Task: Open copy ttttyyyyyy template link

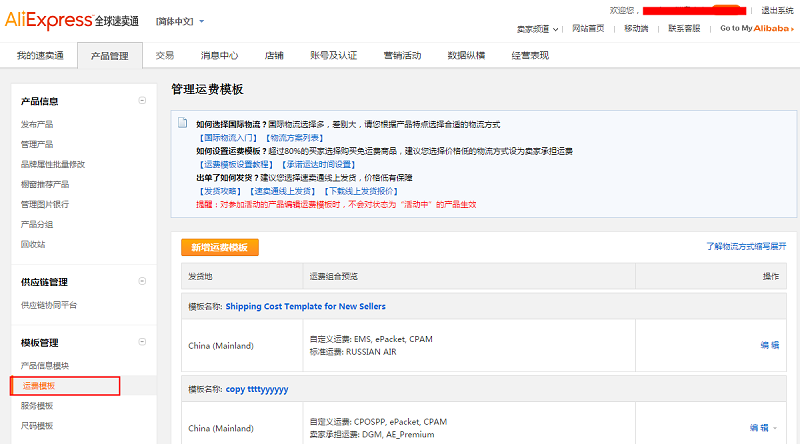Action: point(257,389)
